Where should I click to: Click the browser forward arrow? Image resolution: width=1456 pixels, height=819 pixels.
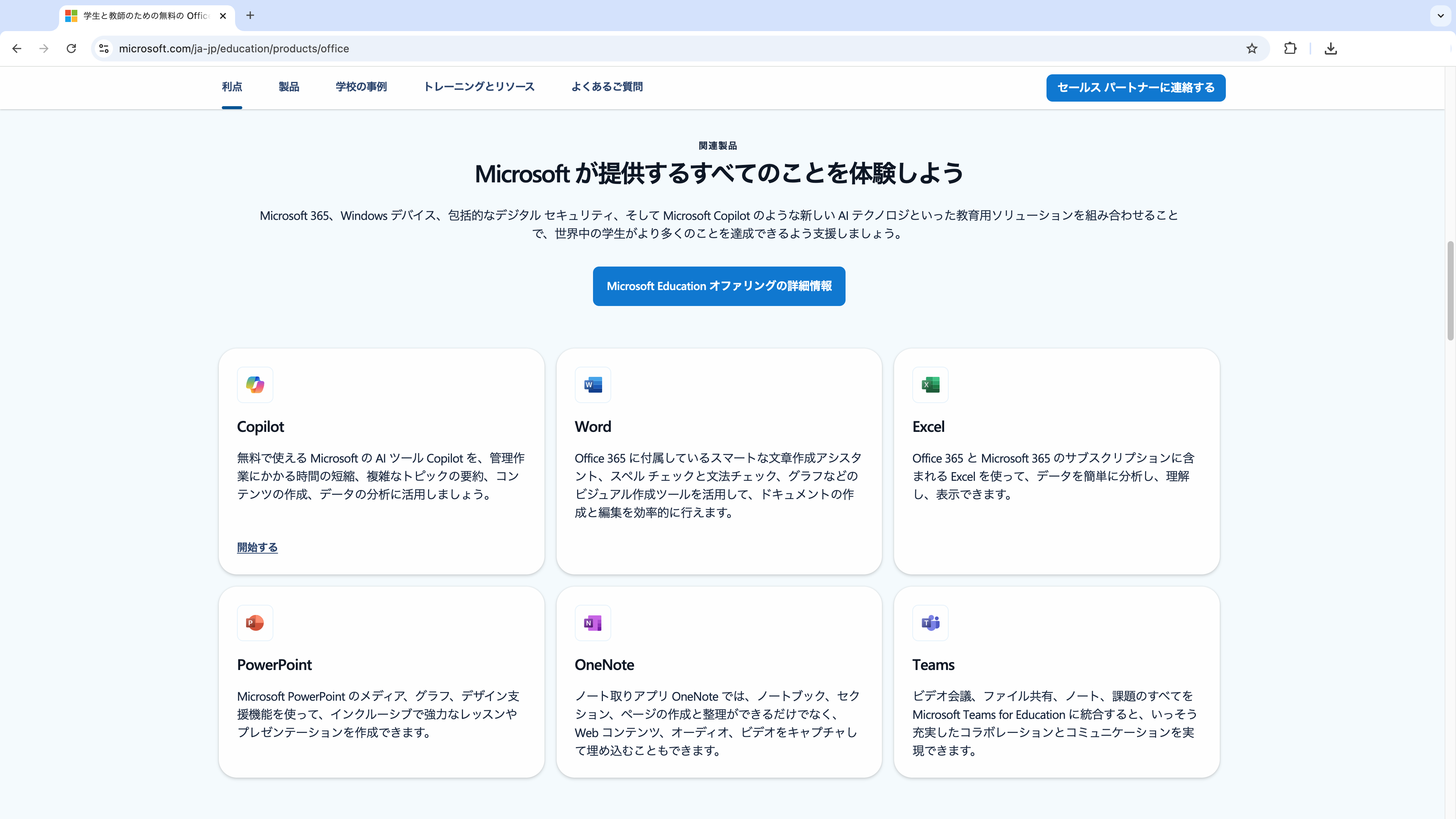[x=44, y=49]
